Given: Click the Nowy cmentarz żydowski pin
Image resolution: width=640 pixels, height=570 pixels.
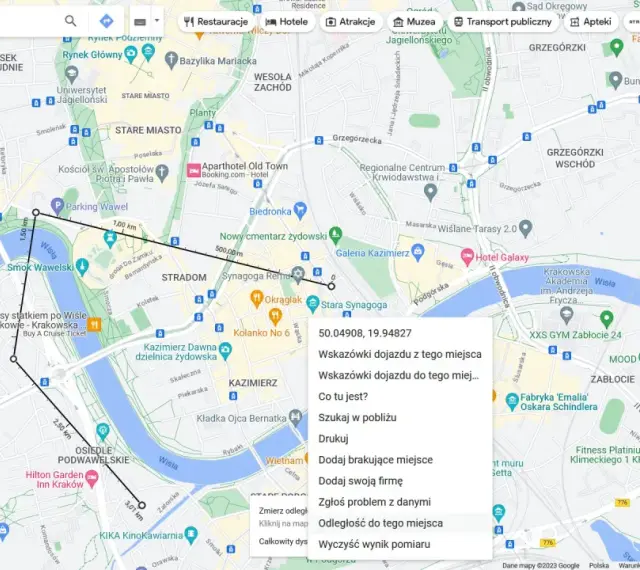Looking at the screenshot, I should tap(335, 235).
